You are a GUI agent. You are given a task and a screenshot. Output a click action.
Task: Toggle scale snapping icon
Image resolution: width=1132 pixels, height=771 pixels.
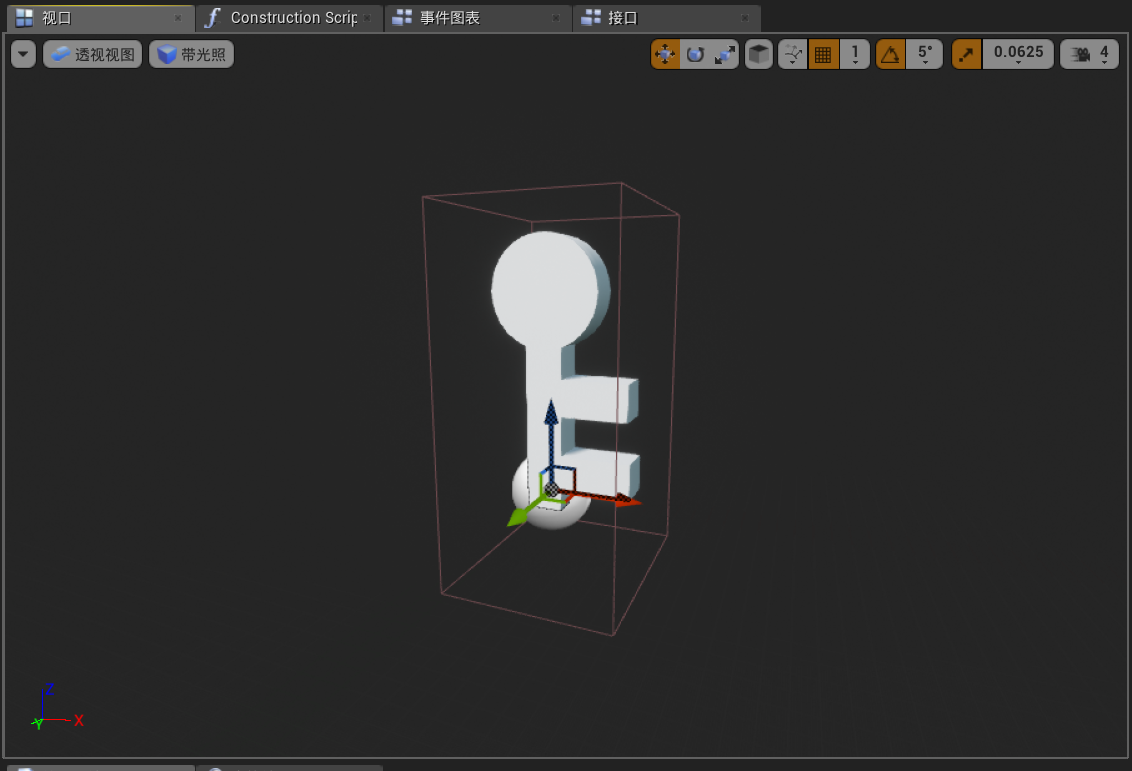click(967, 54)
